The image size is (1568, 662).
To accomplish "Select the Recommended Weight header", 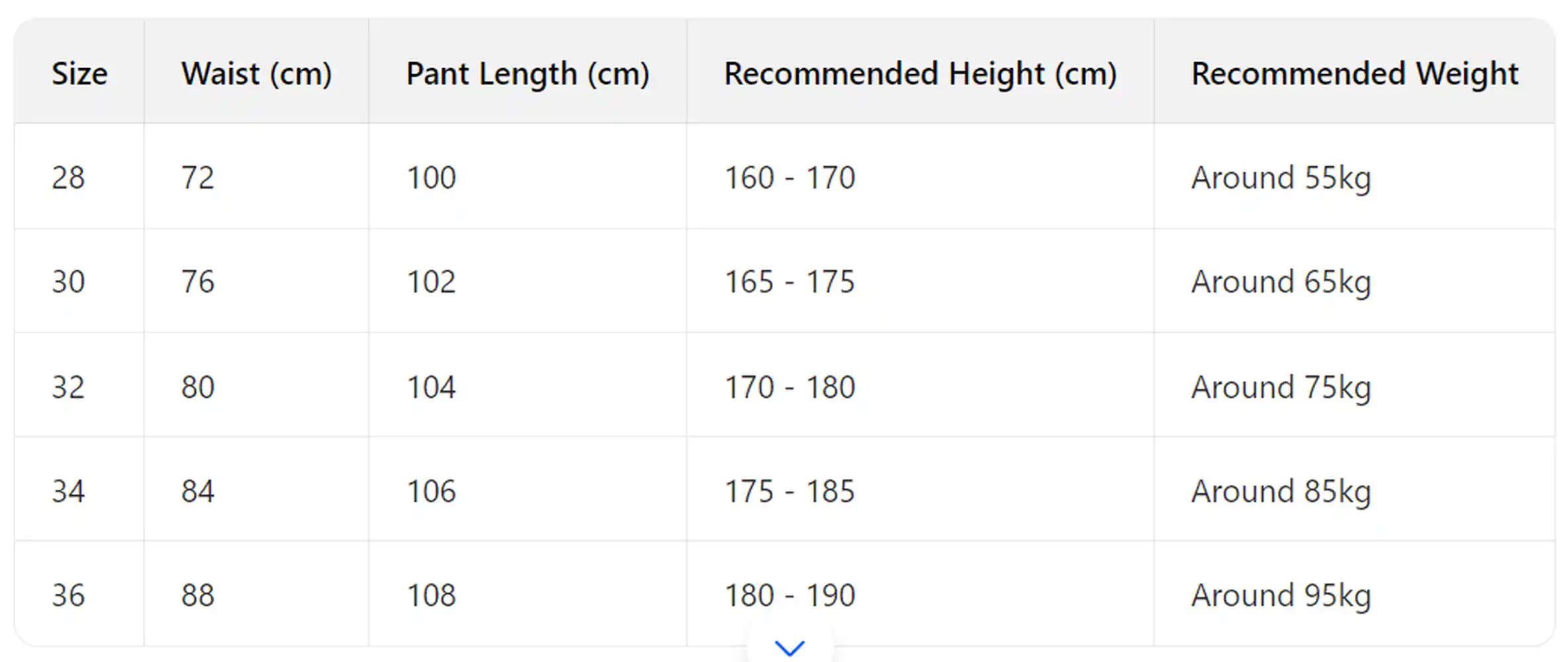I will point(1354,73).
